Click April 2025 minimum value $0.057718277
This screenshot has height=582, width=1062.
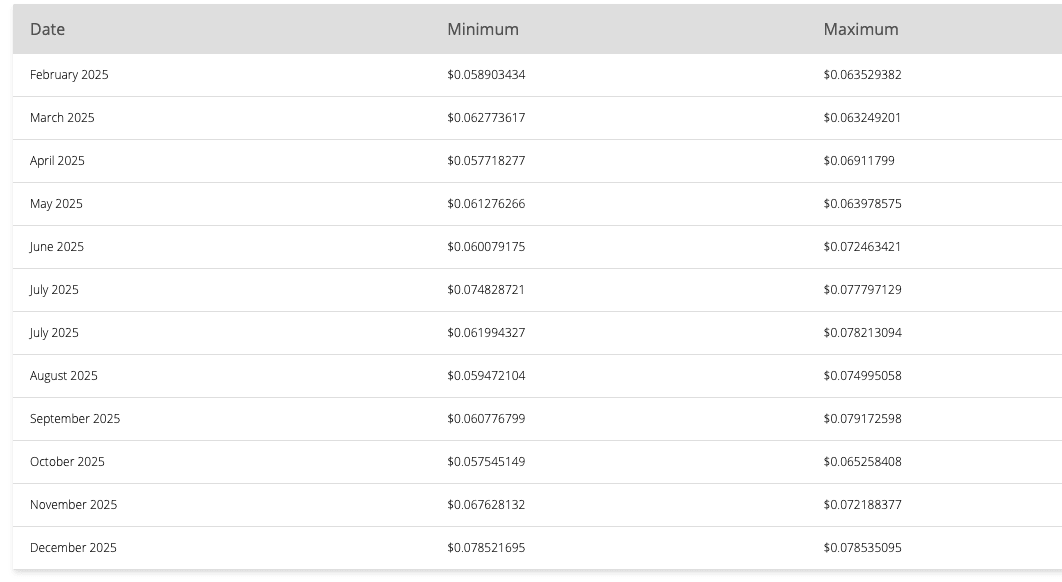tap(486, 161)
